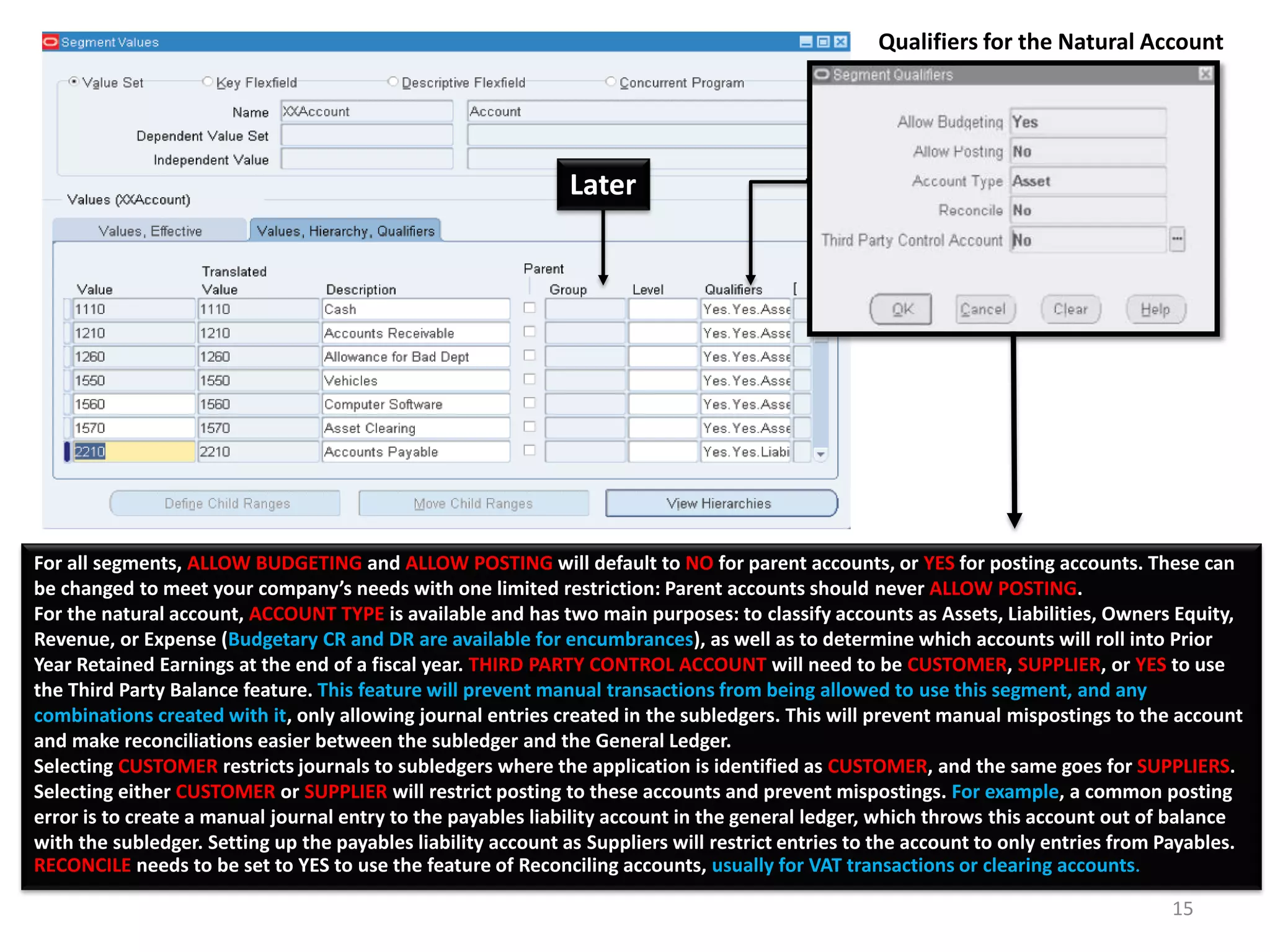Screen dimensions: 1270x952
Task: Click the Account Type field showing Asset
Action: point(1088,181)
